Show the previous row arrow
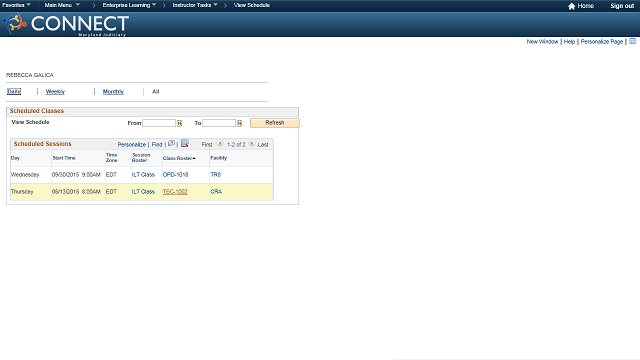 click(x=220, y=144)
